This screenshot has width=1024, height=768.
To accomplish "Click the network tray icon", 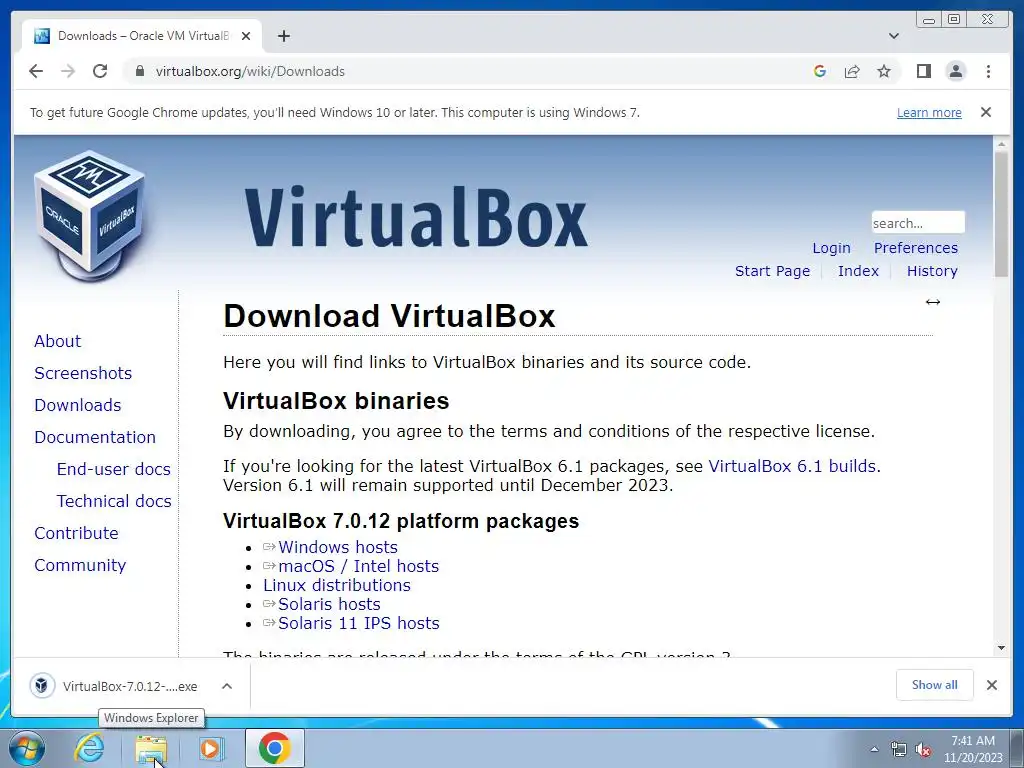I will (x=899, y=750).
